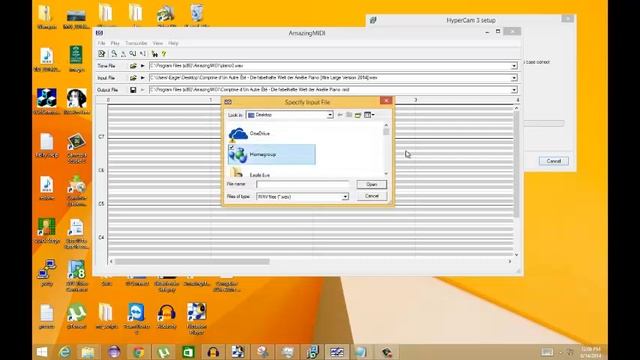Switch to AmazingMIDI taskbar button
Viewport: 640px width, 360px height.
337,352
